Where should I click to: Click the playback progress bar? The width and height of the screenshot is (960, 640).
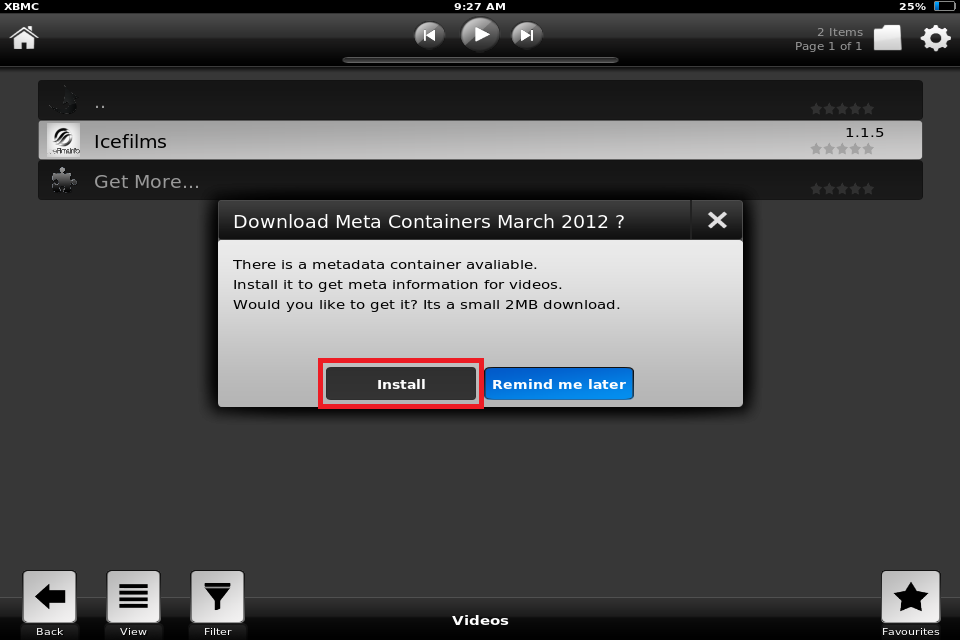pos(481,60)
